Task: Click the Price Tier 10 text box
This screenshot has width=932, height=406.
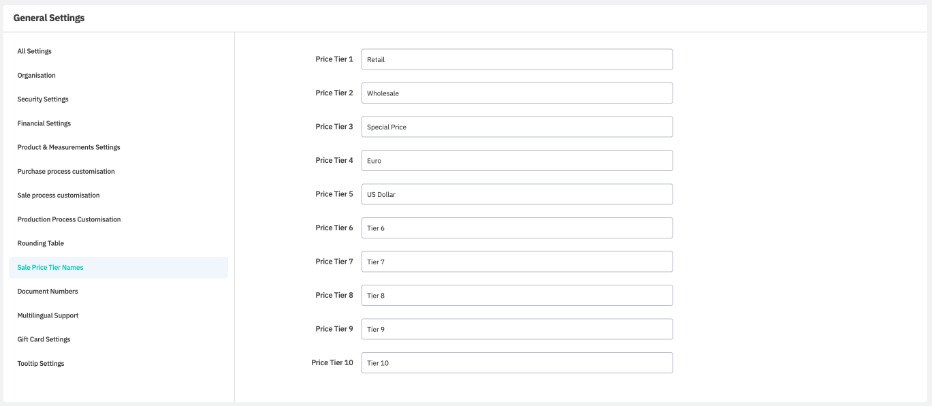Action: pos(516,362)
